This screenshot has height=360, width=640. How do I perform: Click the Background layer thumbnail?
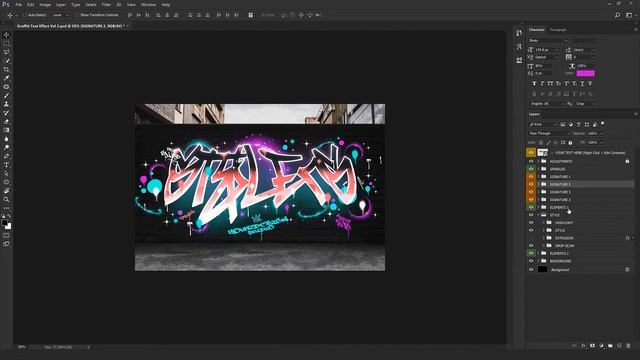pyautogui.click(x=542, y=269)
